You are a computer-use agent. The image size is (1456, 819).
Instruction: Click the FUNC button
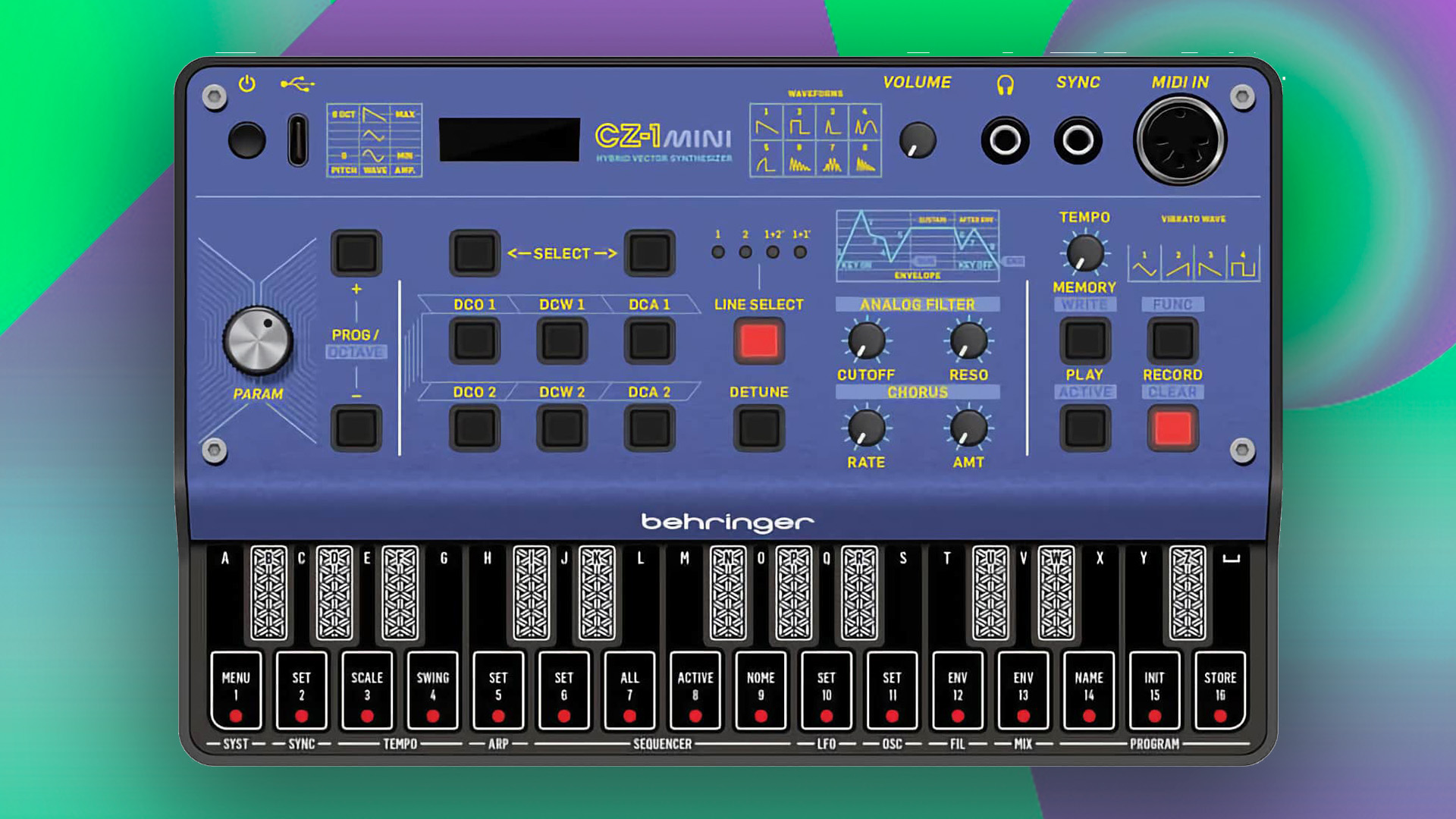(1172, 340)
